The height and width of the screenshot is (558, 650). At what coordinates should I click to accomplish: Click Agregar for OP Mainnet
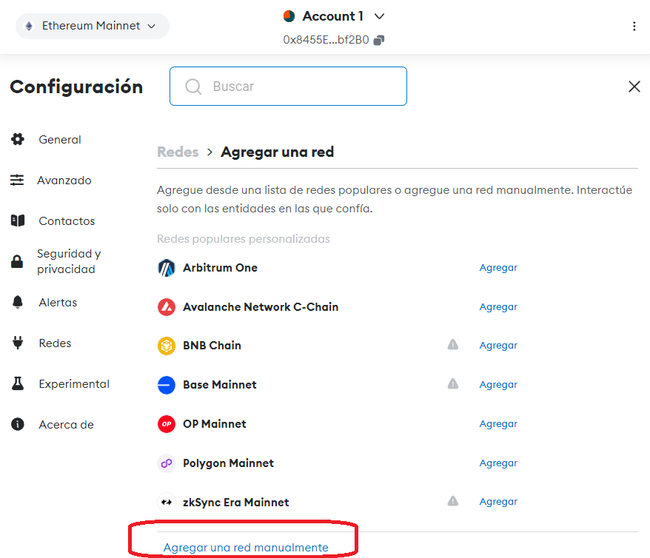point(498,424)
